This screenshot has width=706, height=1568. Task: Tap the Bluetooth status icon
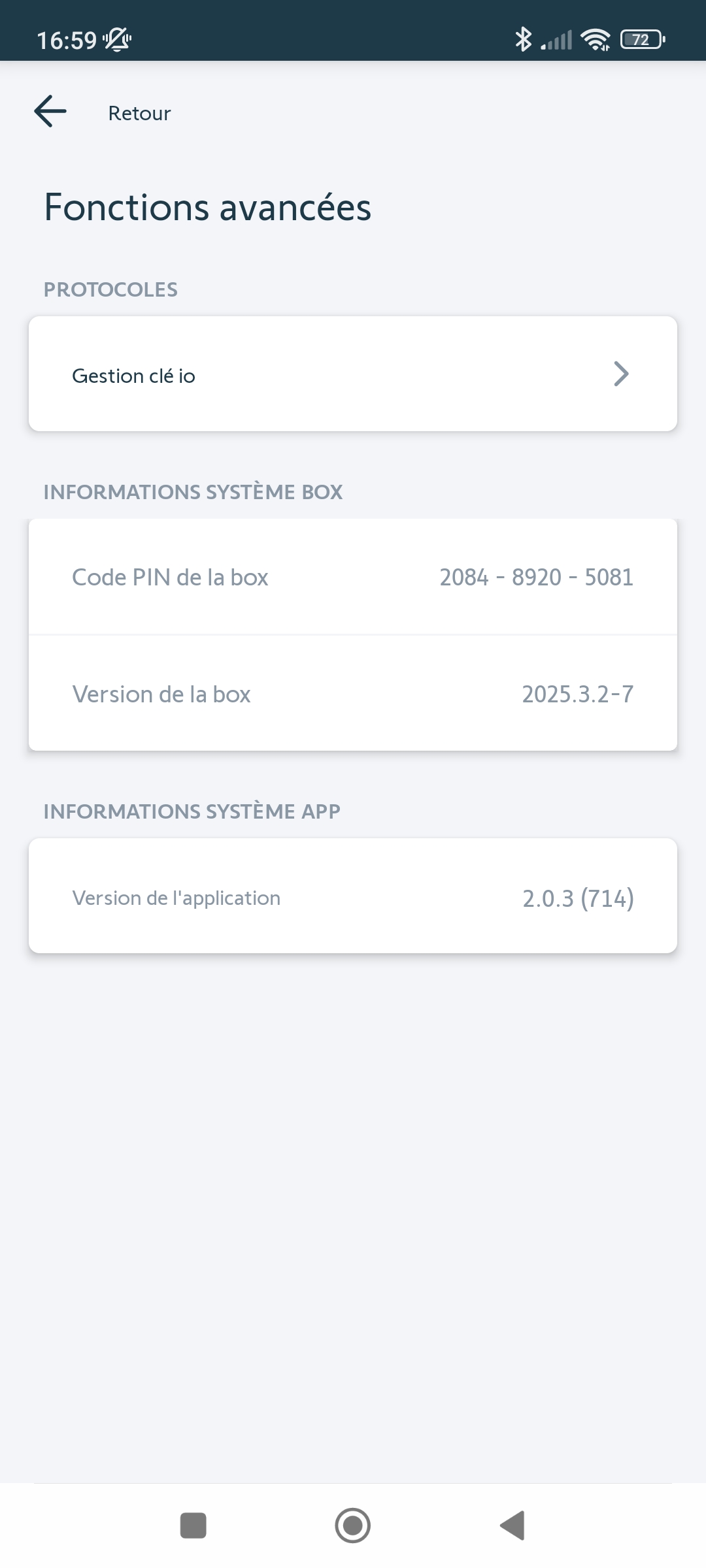point(523,39)
